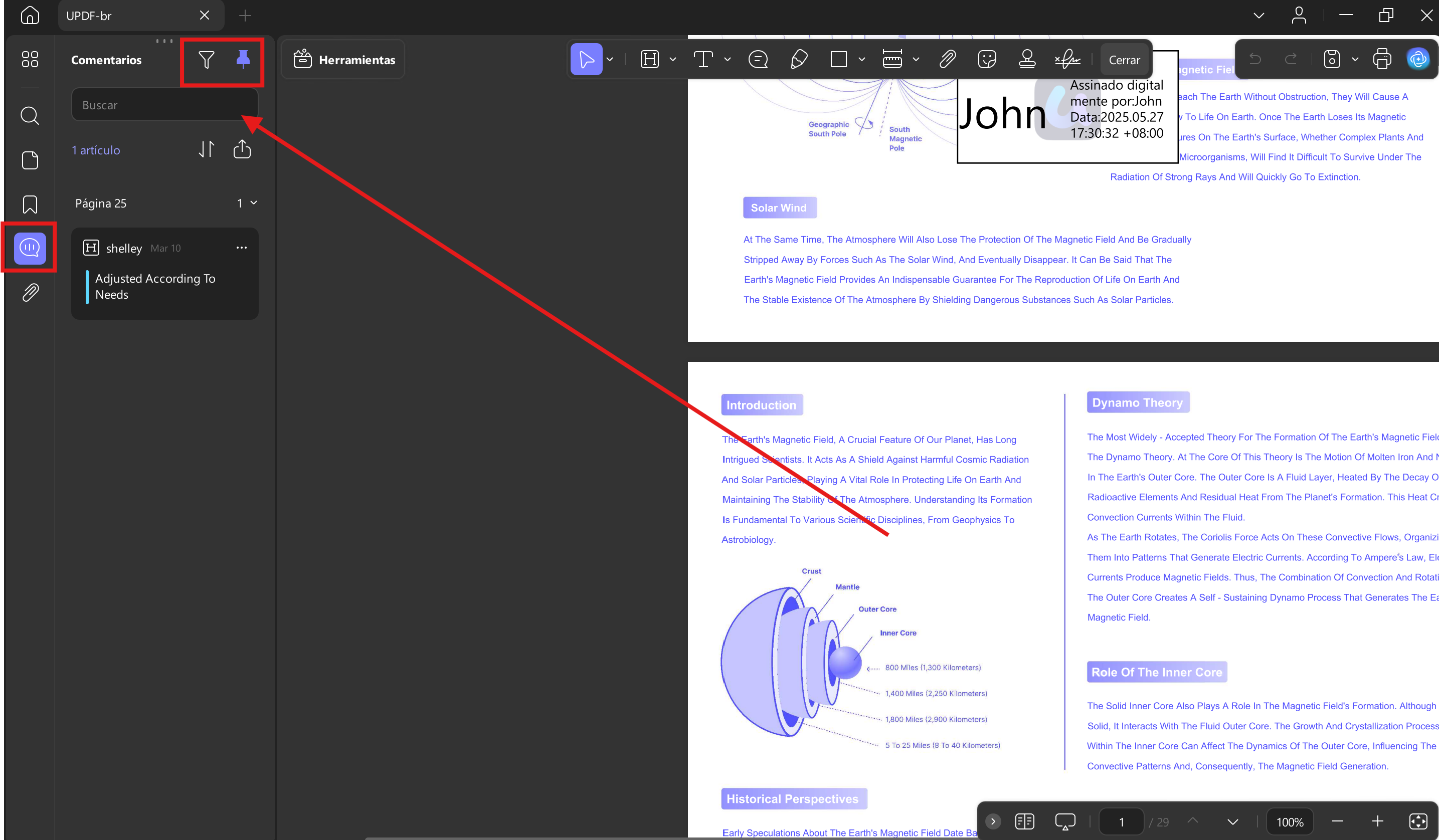1439x840 pixels.
Task: Close the UPDF-br tab
Action: (205, 16)
